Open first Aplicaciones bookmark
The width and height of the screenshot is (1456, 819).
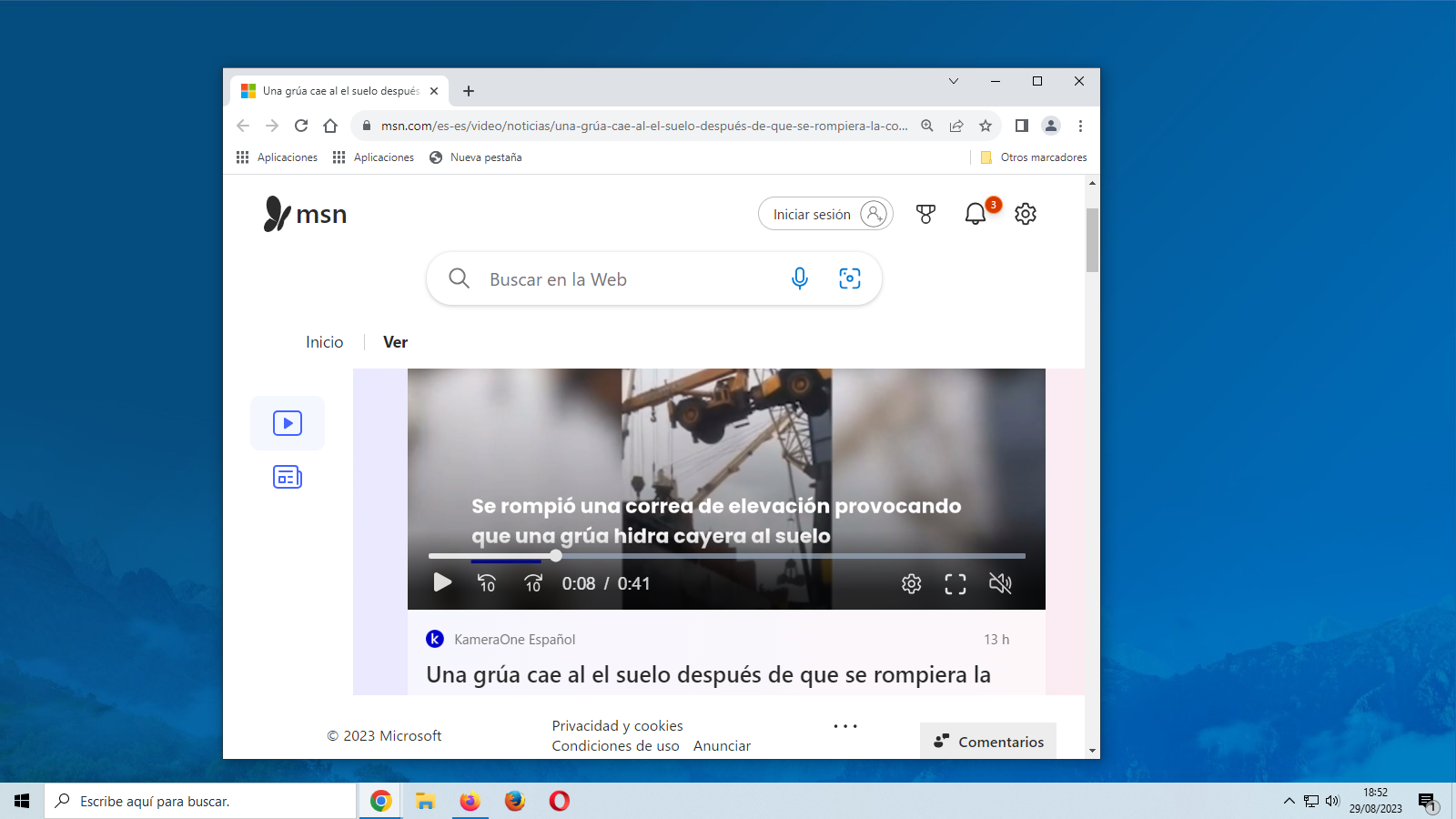pos(277,157)
